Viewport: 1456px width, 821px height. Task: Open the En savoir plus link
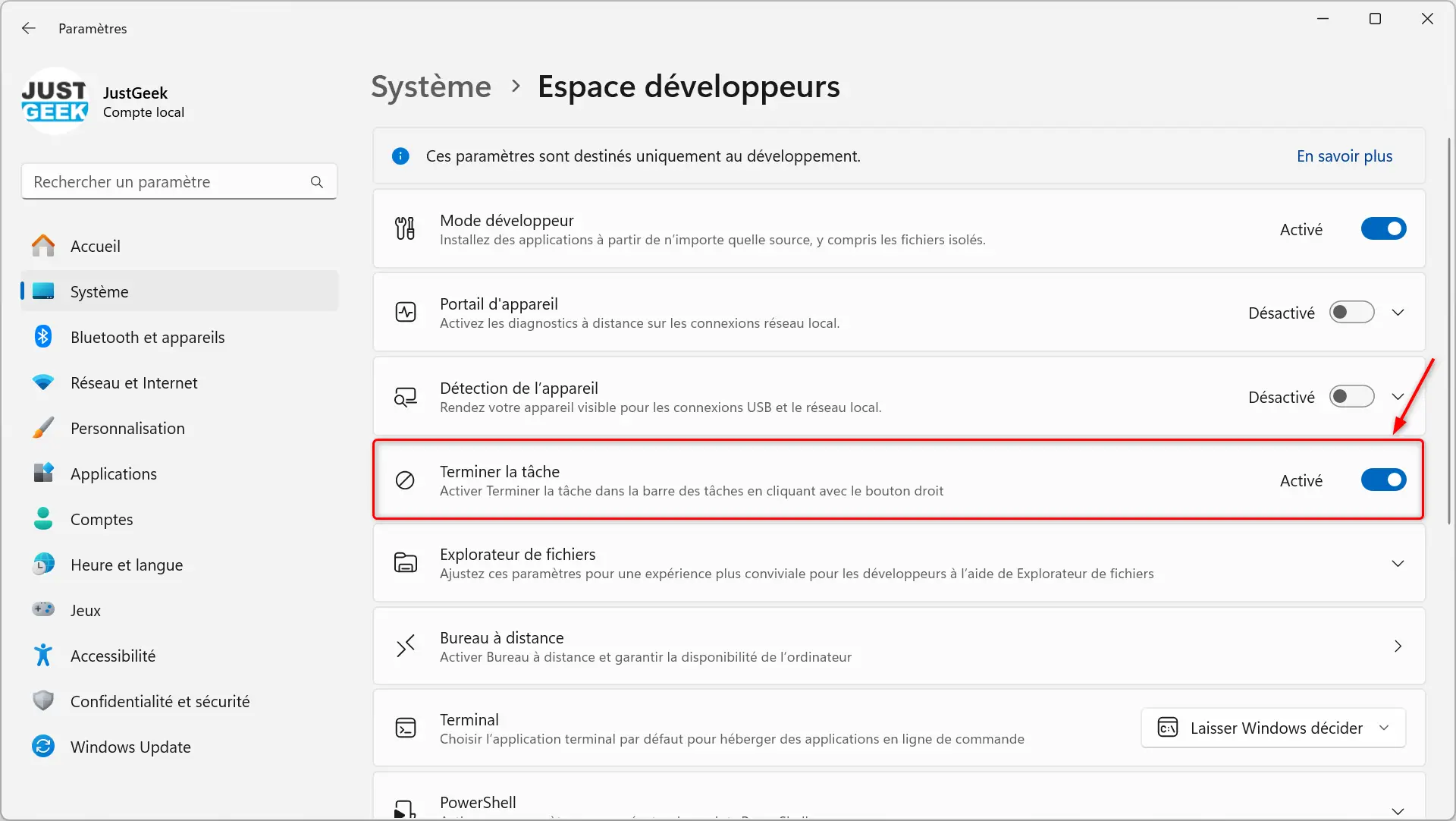[1345, 156]
